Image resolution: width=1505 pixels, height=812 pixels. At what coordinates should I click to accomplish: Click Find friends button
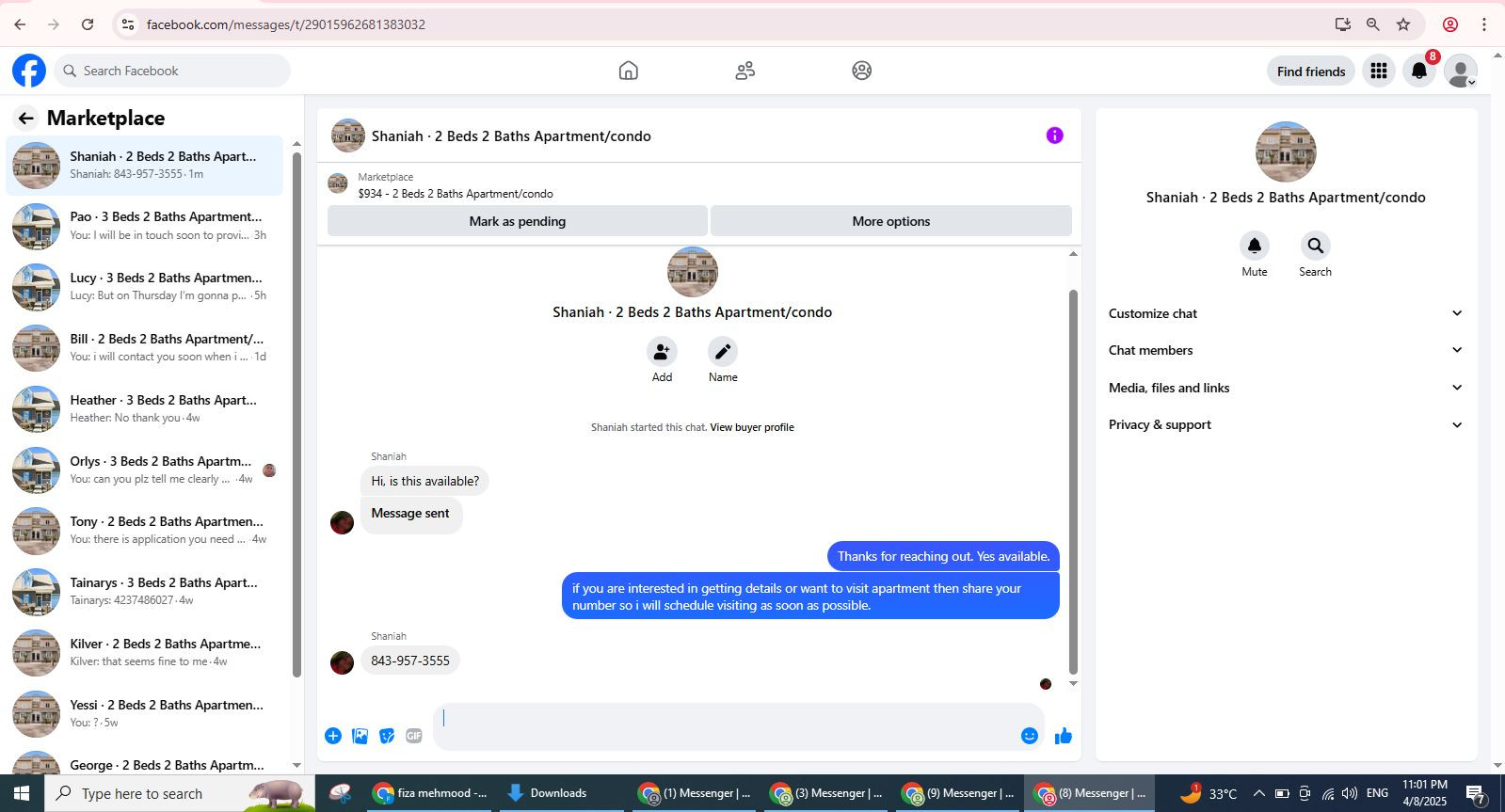1311,72
